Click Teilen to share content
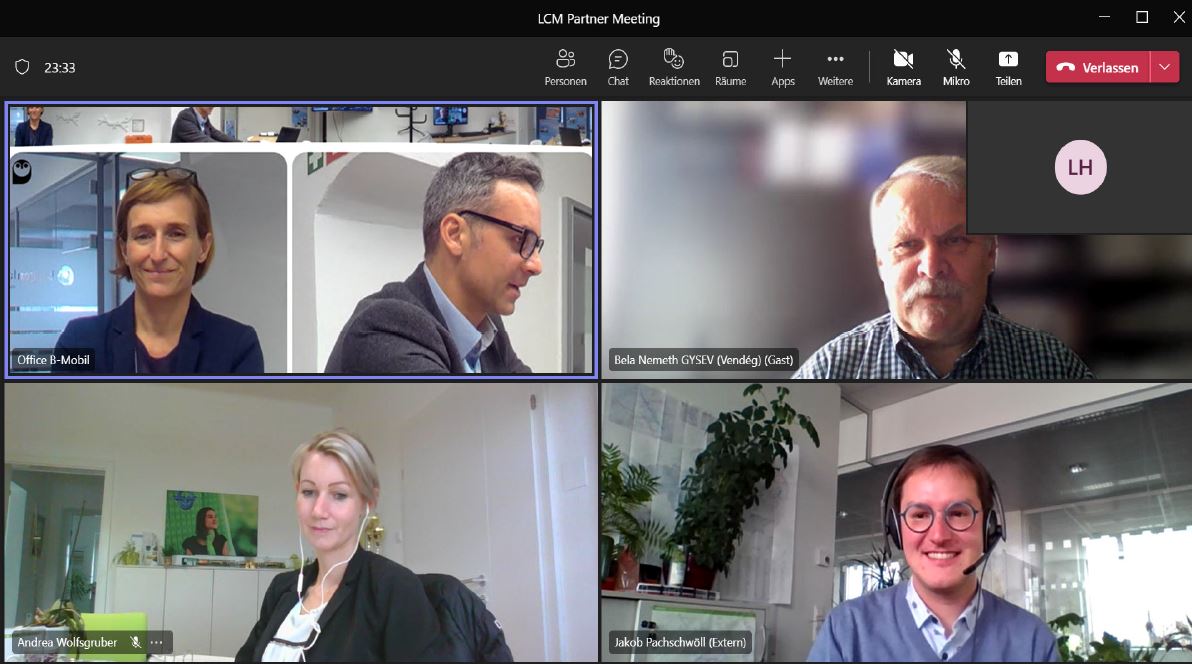The height and width of the screenshot is (664, 1192). [1008, 68]
